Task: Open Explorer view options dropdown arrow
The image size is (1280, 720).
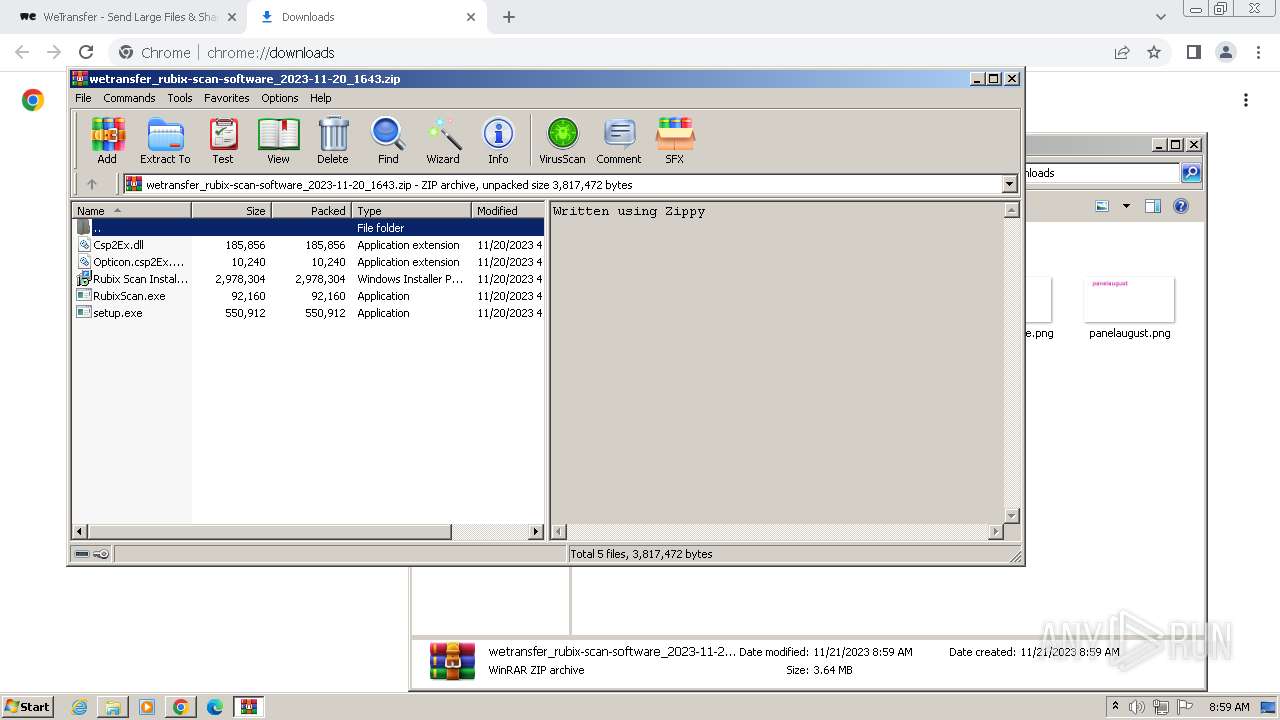Action: coord(1126,206)
